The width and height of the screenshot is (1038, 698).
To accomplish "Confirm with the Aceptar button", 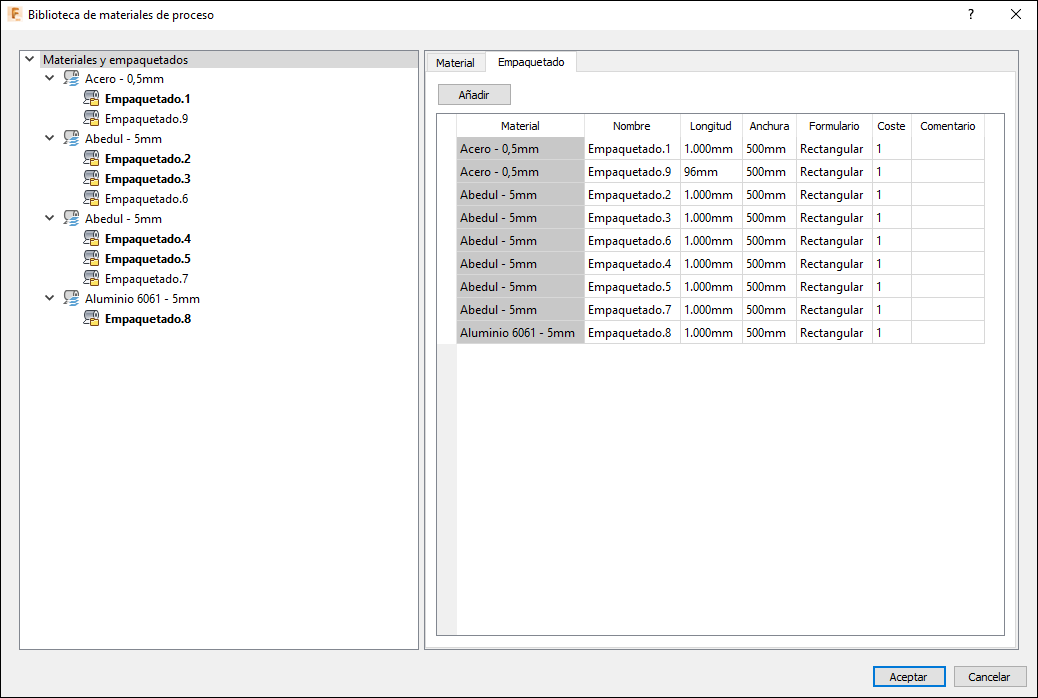I will [908, 677].
